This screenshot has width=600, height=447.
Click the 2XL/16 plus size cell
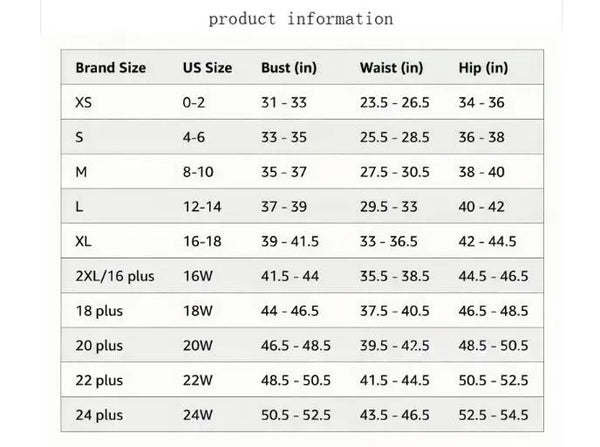(x=115, y=276)
